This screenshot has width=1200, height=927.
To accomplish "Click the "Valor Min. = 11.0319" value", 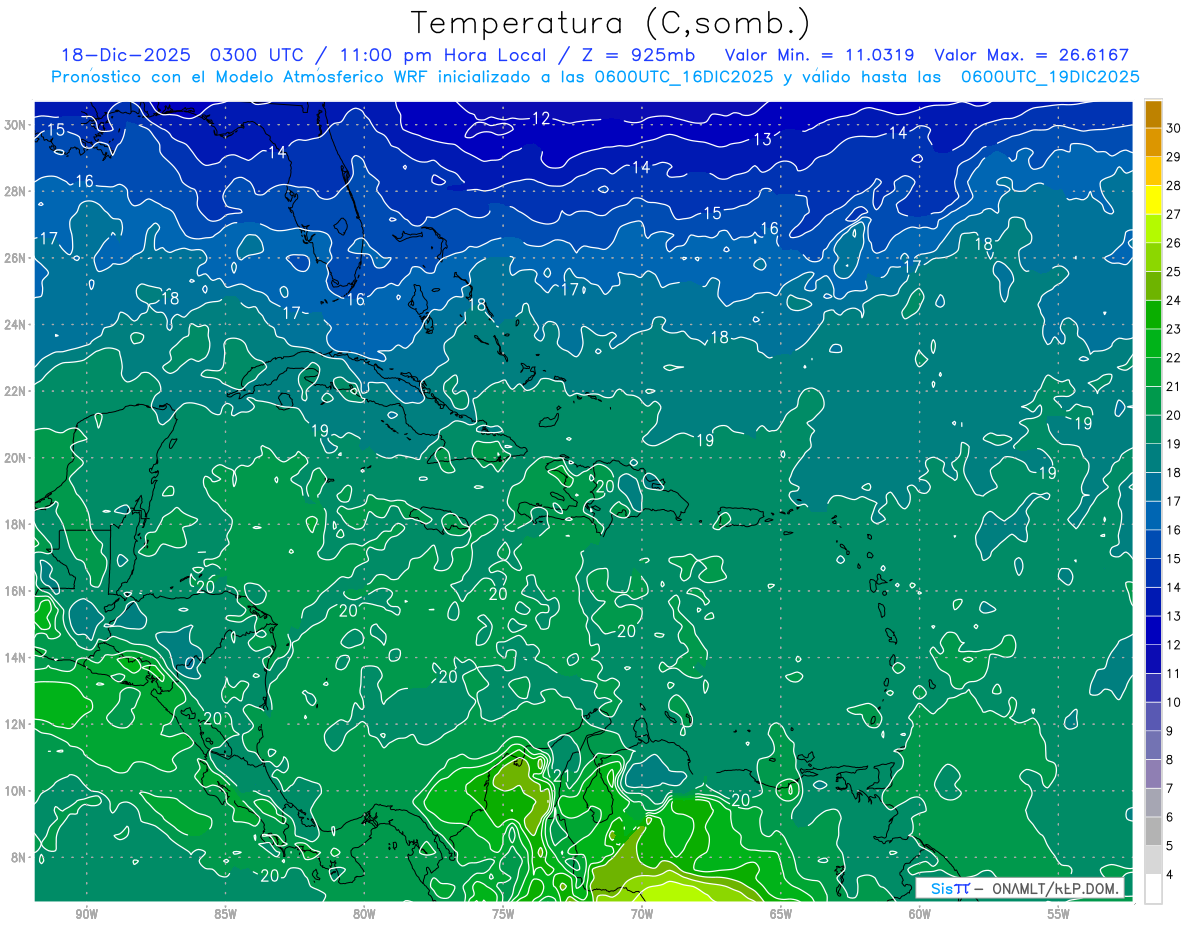I will [819, 55].
